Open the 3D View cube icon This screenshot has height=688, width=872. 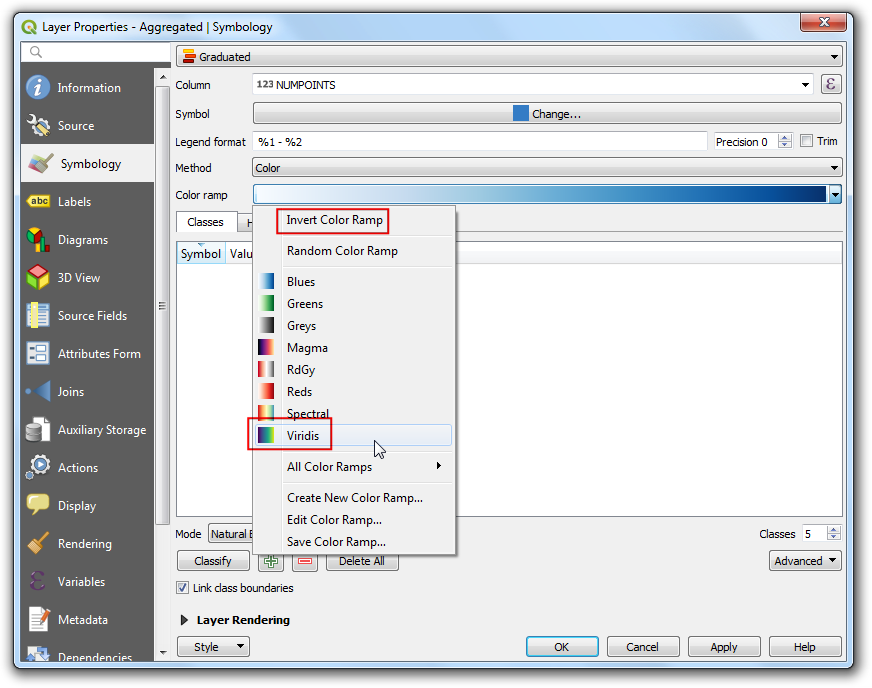38,277
